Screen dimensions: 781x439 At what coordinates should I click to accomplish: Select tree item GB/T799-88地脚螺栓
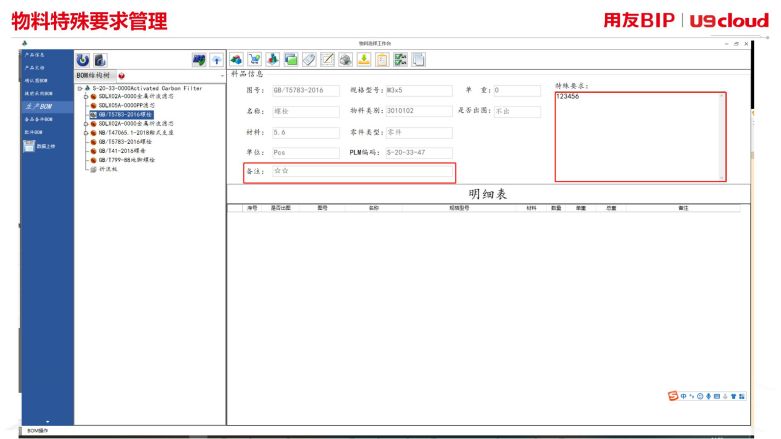(x=127, y=160)
